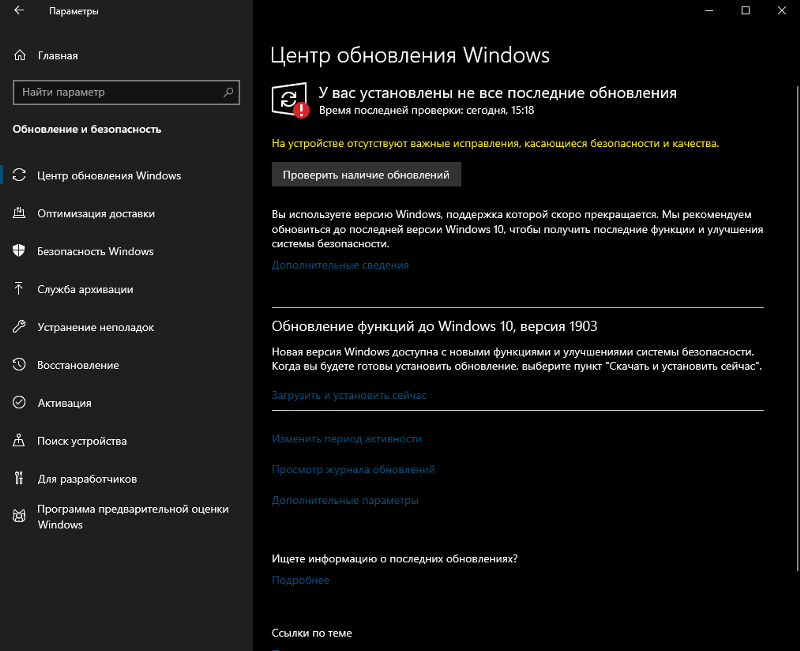Click the home icon beside Главная
The image size is (800, 651).
tap(19, 55)
